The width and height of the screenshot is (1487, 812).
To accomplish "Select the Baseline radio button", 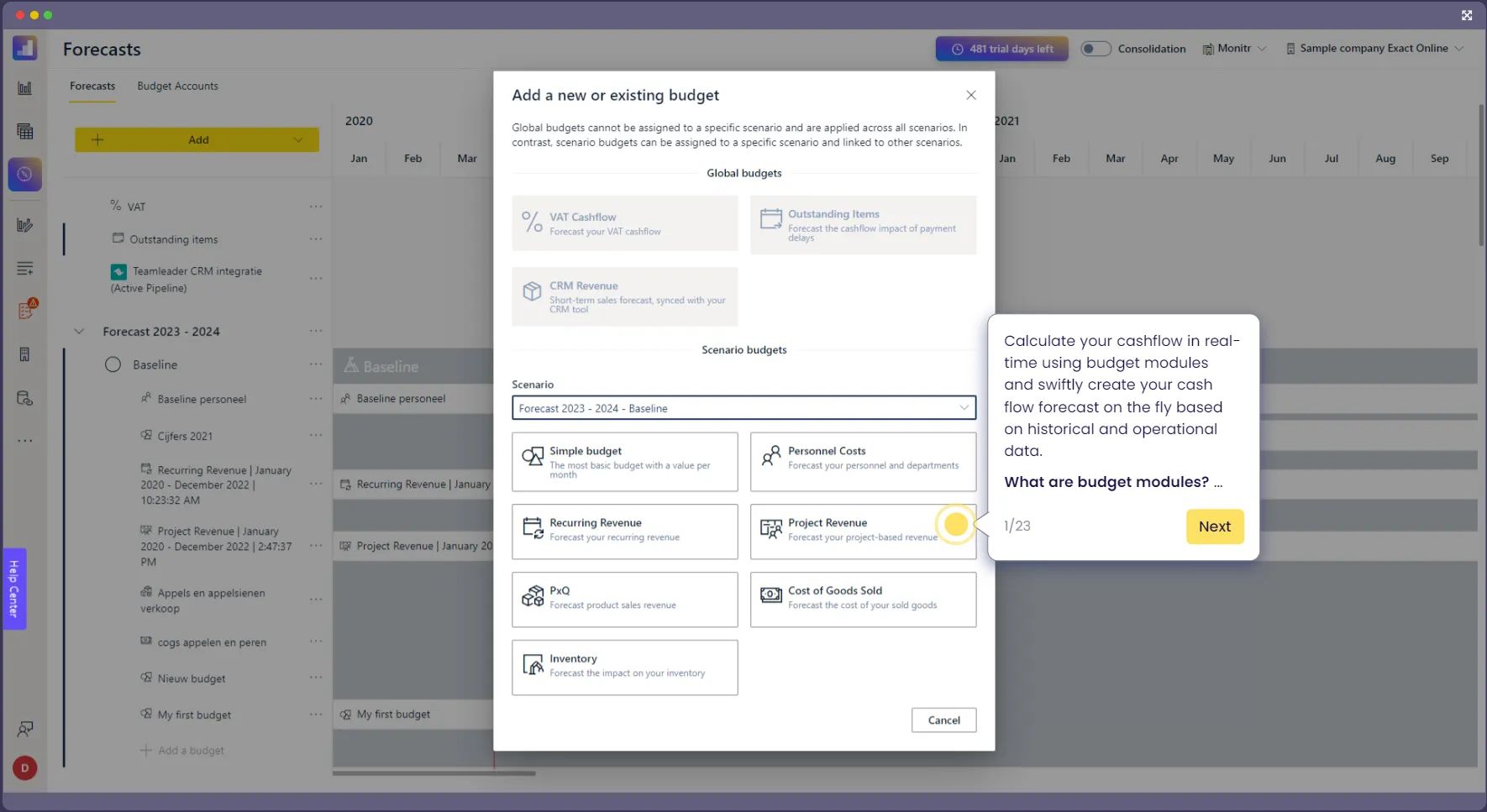I will tap(112, 364).
